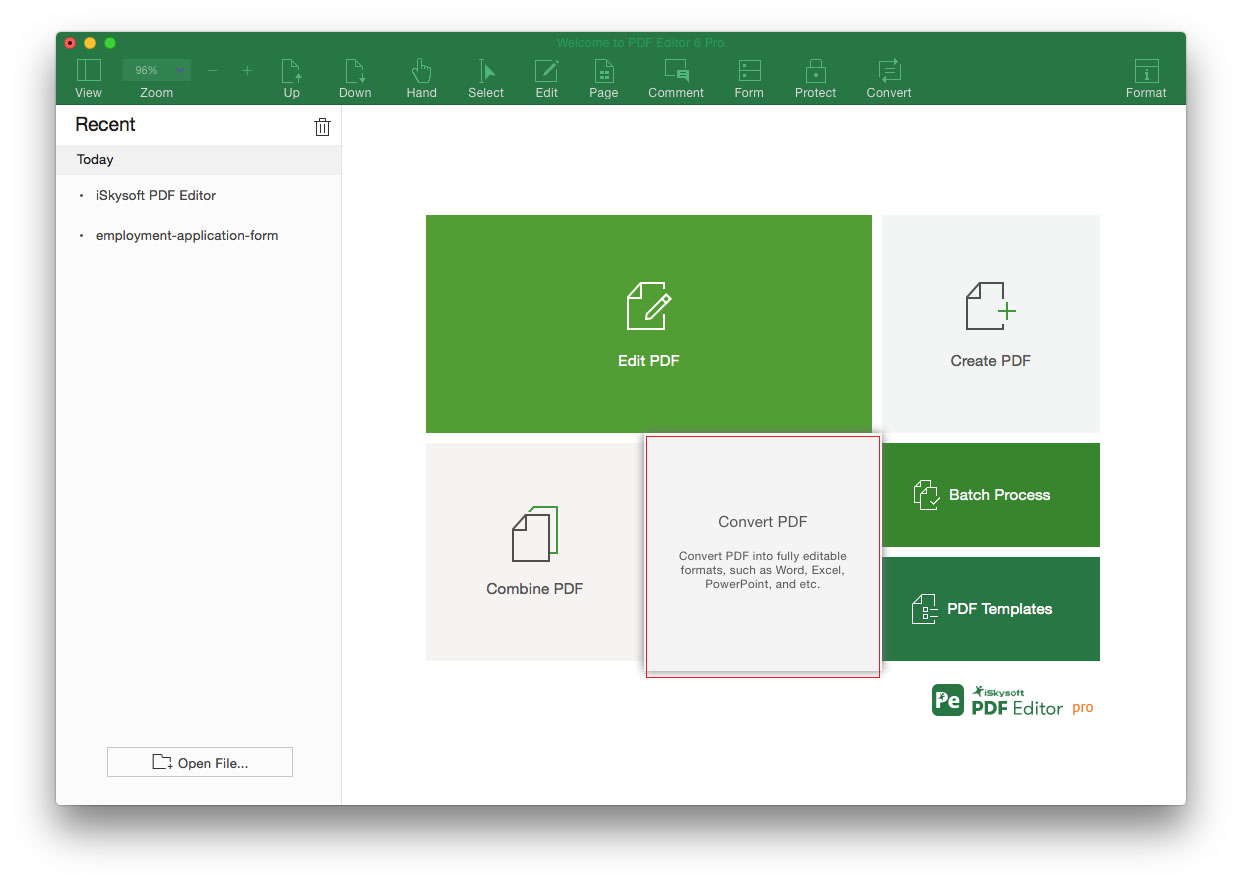The height and width of the screenshot is (885, 1242).
Task: Select the Batch Process option
Action: coord(991,495)
